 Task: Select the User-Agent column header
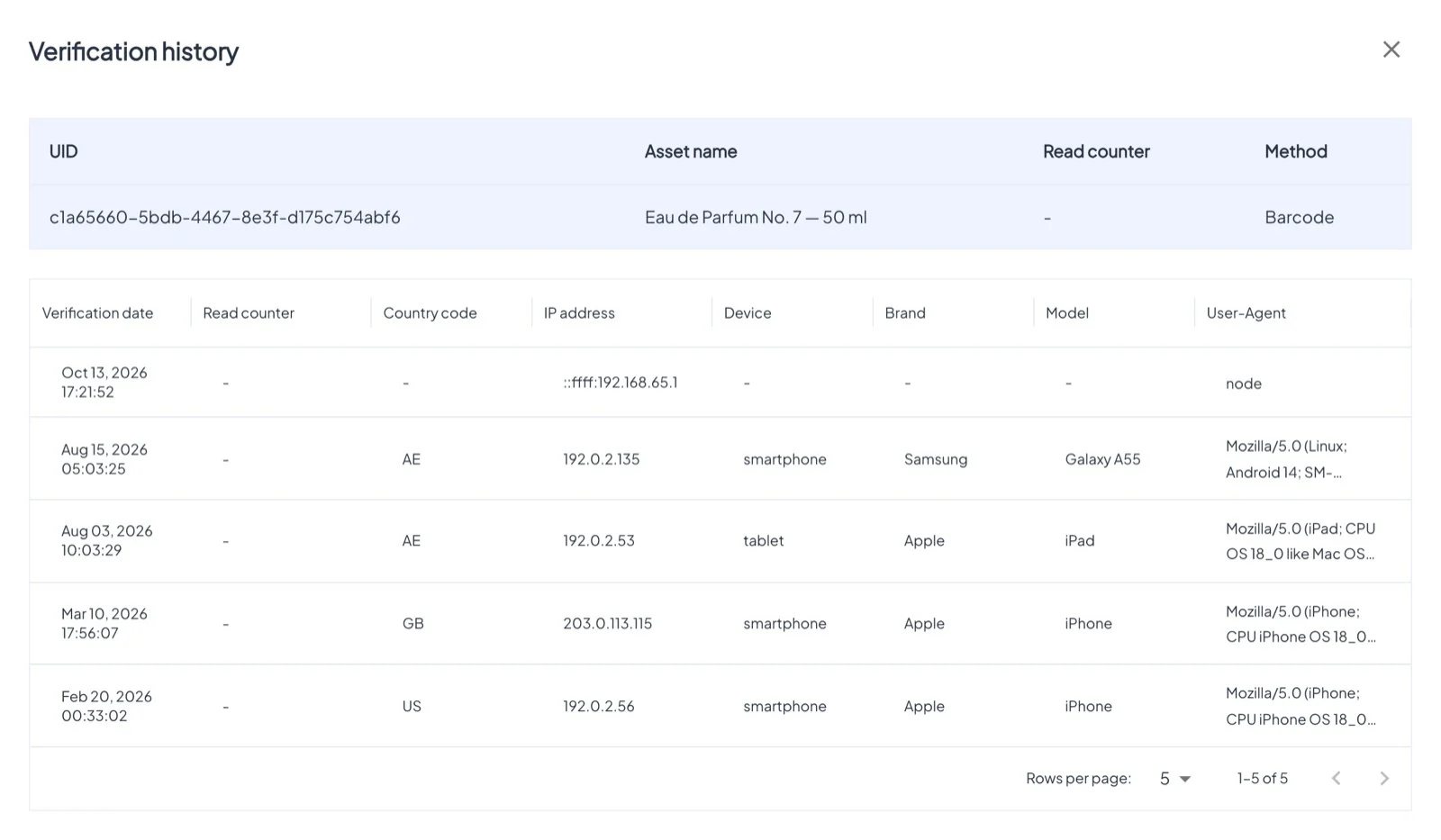[1246, 313]
